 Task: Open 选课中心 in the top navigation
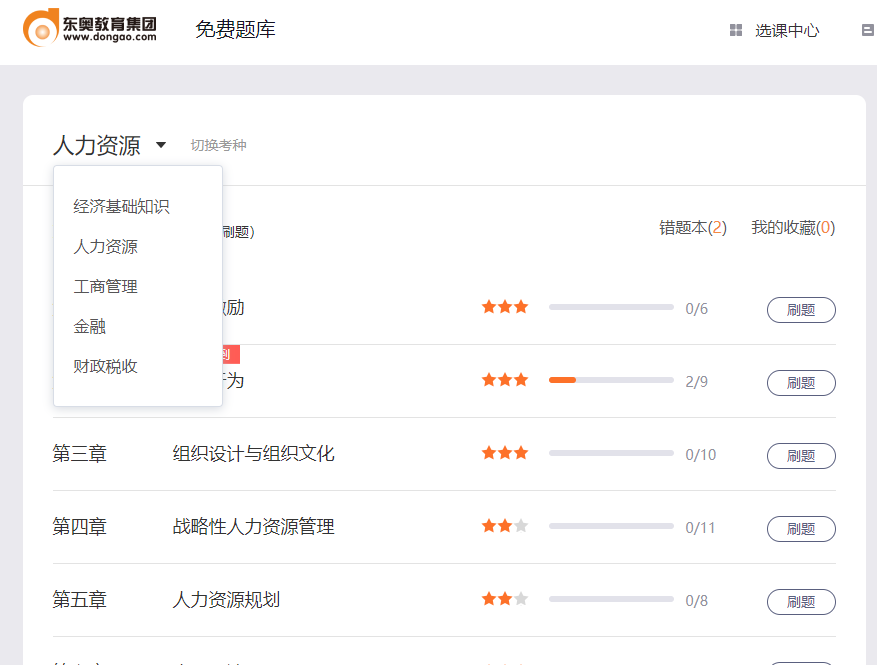787,31
